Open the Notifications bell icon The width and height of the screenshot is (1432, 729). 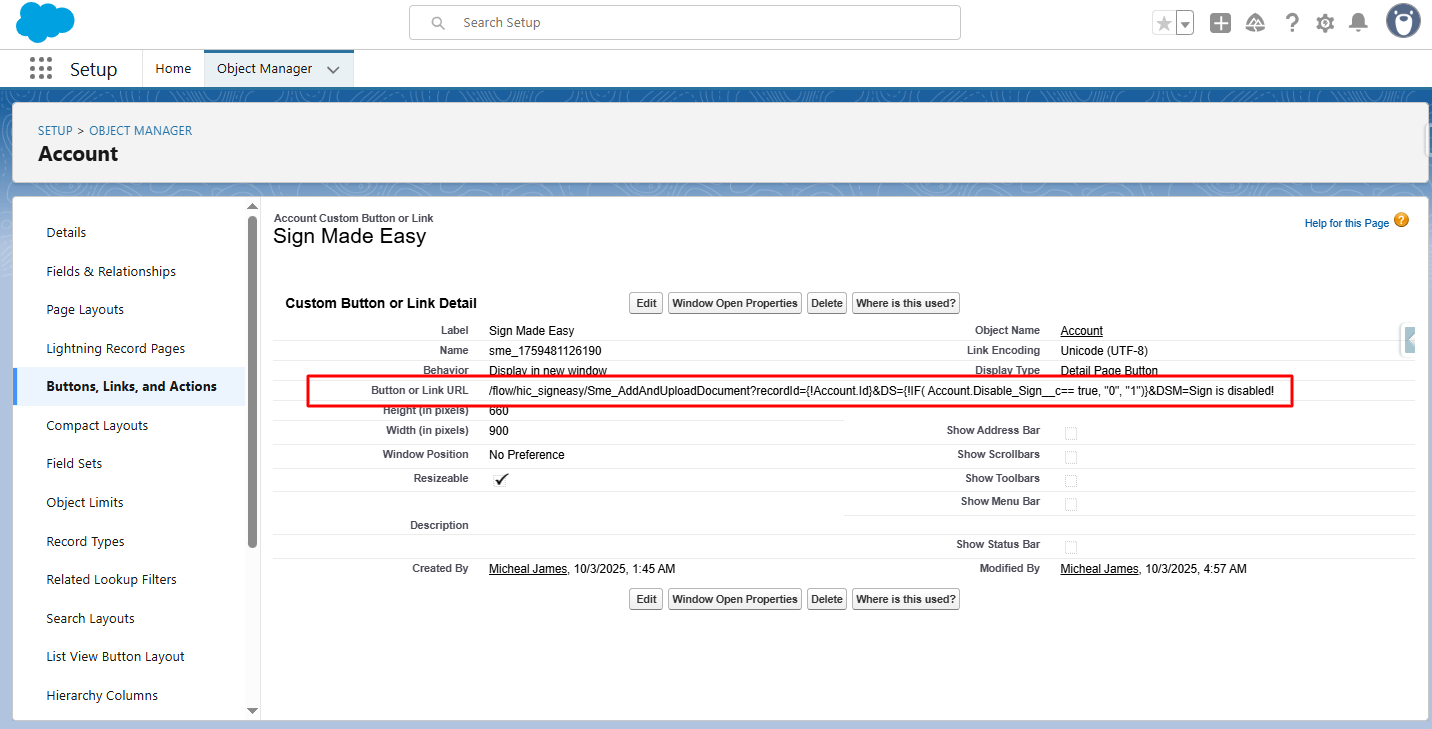(x=1358, y=23)
